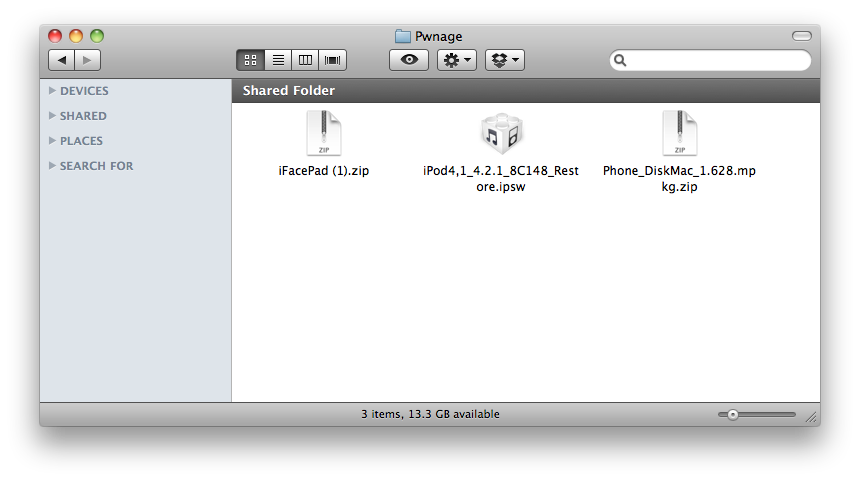Click the toolbar hide pill button
The image size is (860, 481).
tap(802, 36)
